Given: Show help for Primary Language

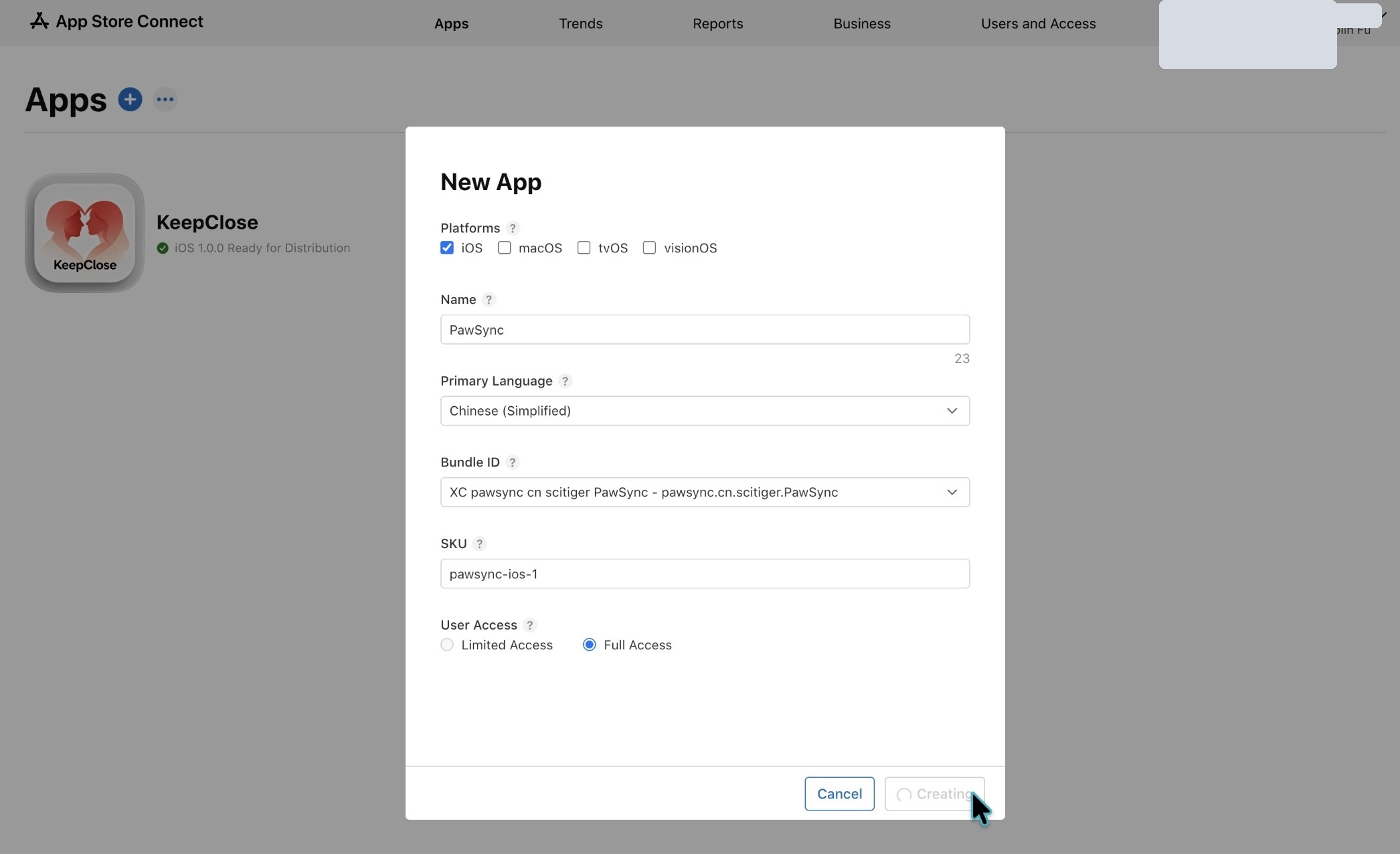Looking at the screenshot, I should 565,381.
